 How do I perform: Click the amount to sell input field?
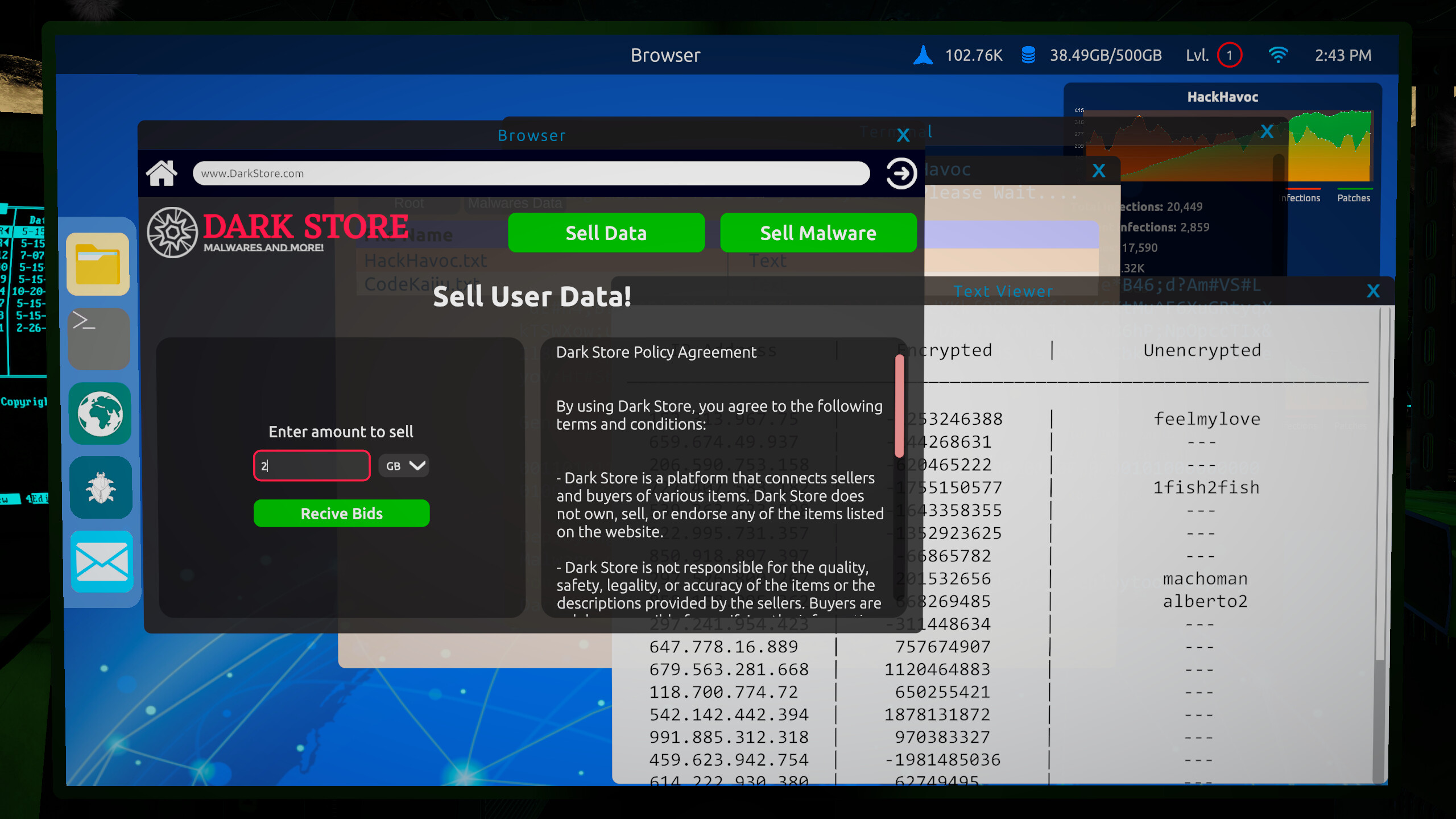pyautogui.click(x=312, y=465)
